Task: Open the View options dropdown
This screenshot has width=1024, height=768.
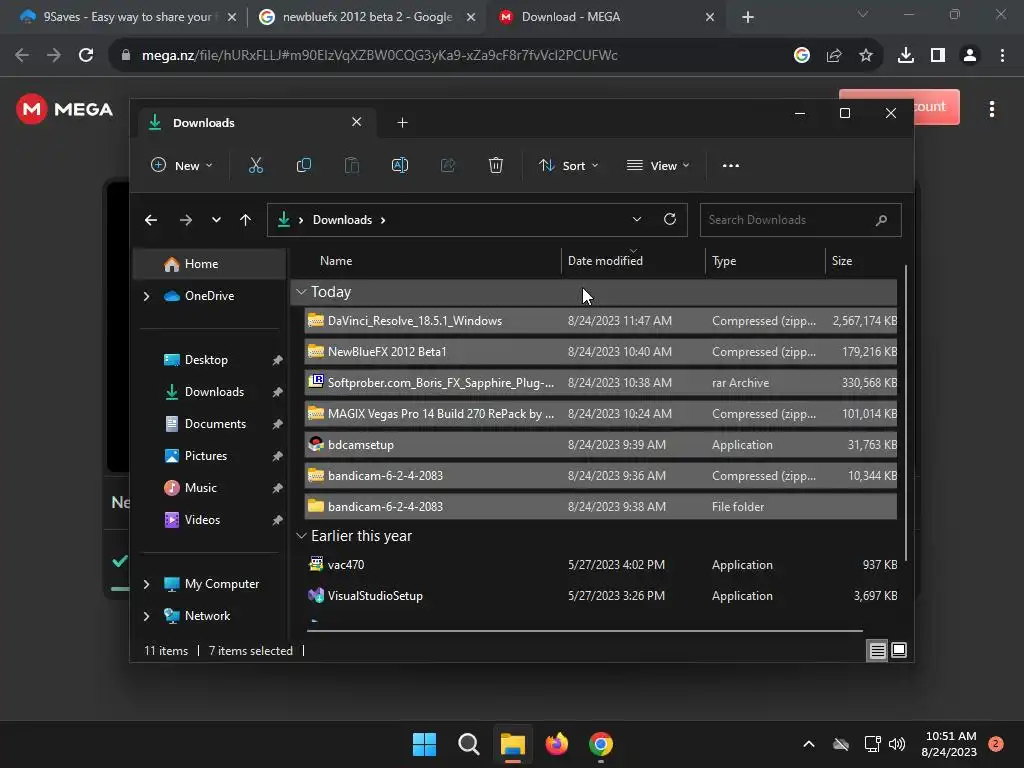Action: point(658,166)
